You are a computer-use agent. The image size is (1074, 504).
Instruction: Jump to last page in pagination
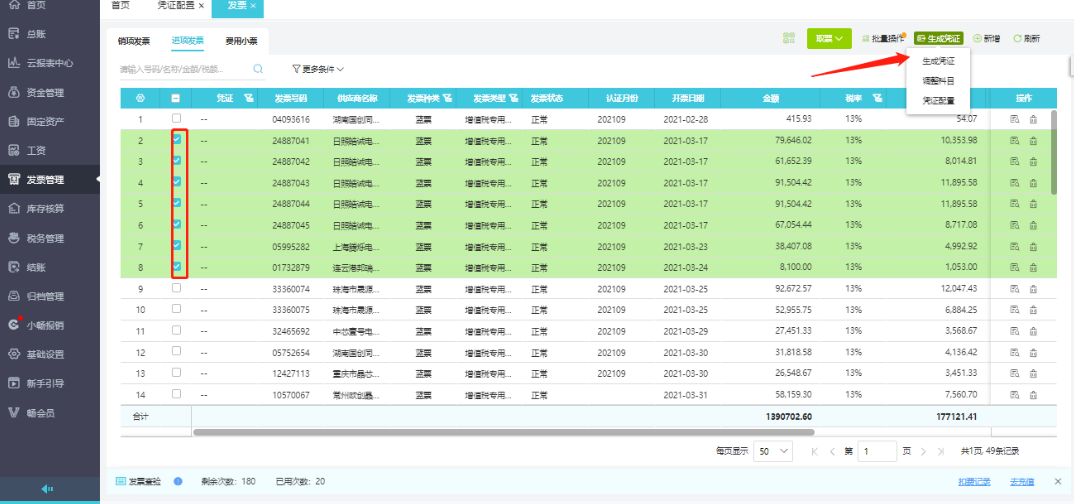[x=941, y=451]
